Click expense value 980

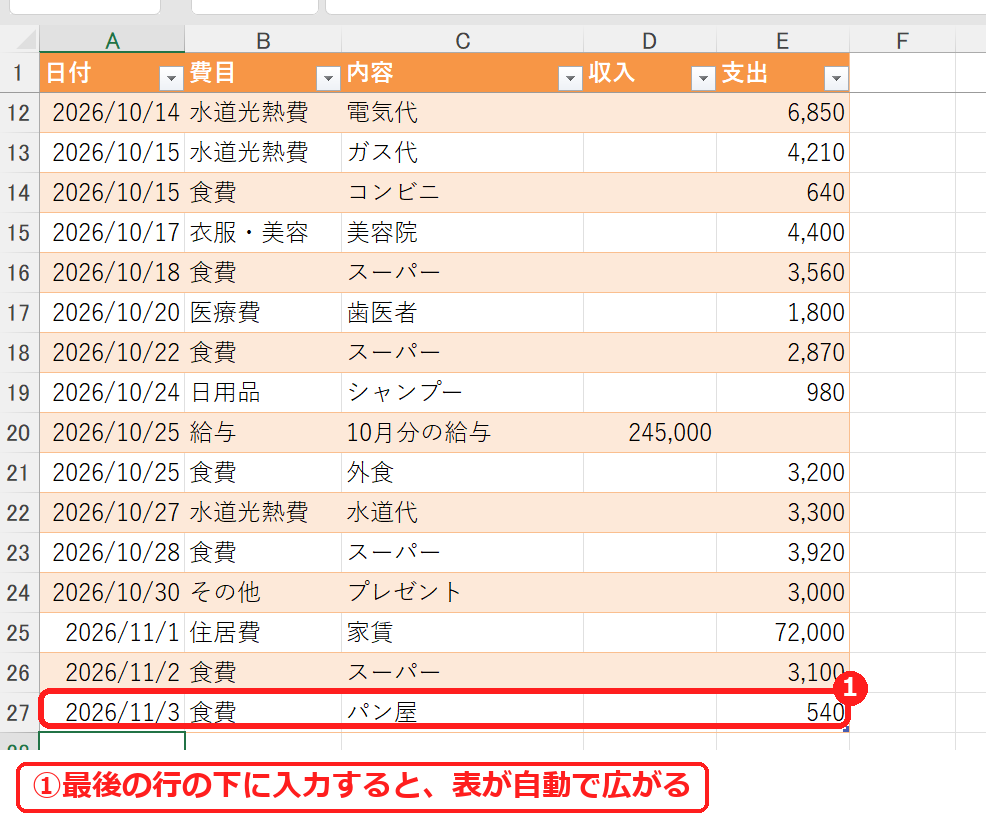783,392
